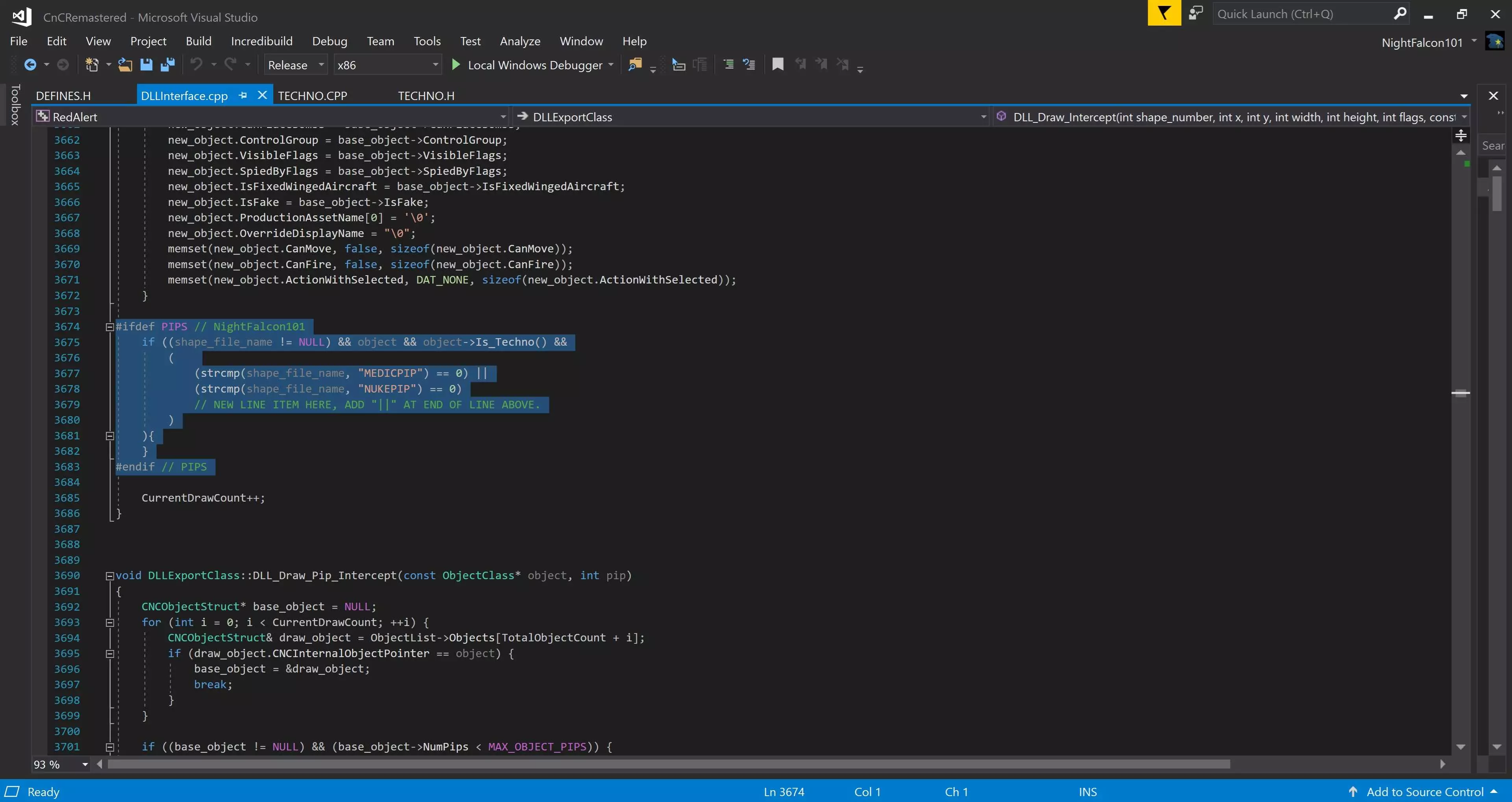Click the horizontal scrollbar thumb
Viewport: 1512px width, 802px height.
coord(669,765)
